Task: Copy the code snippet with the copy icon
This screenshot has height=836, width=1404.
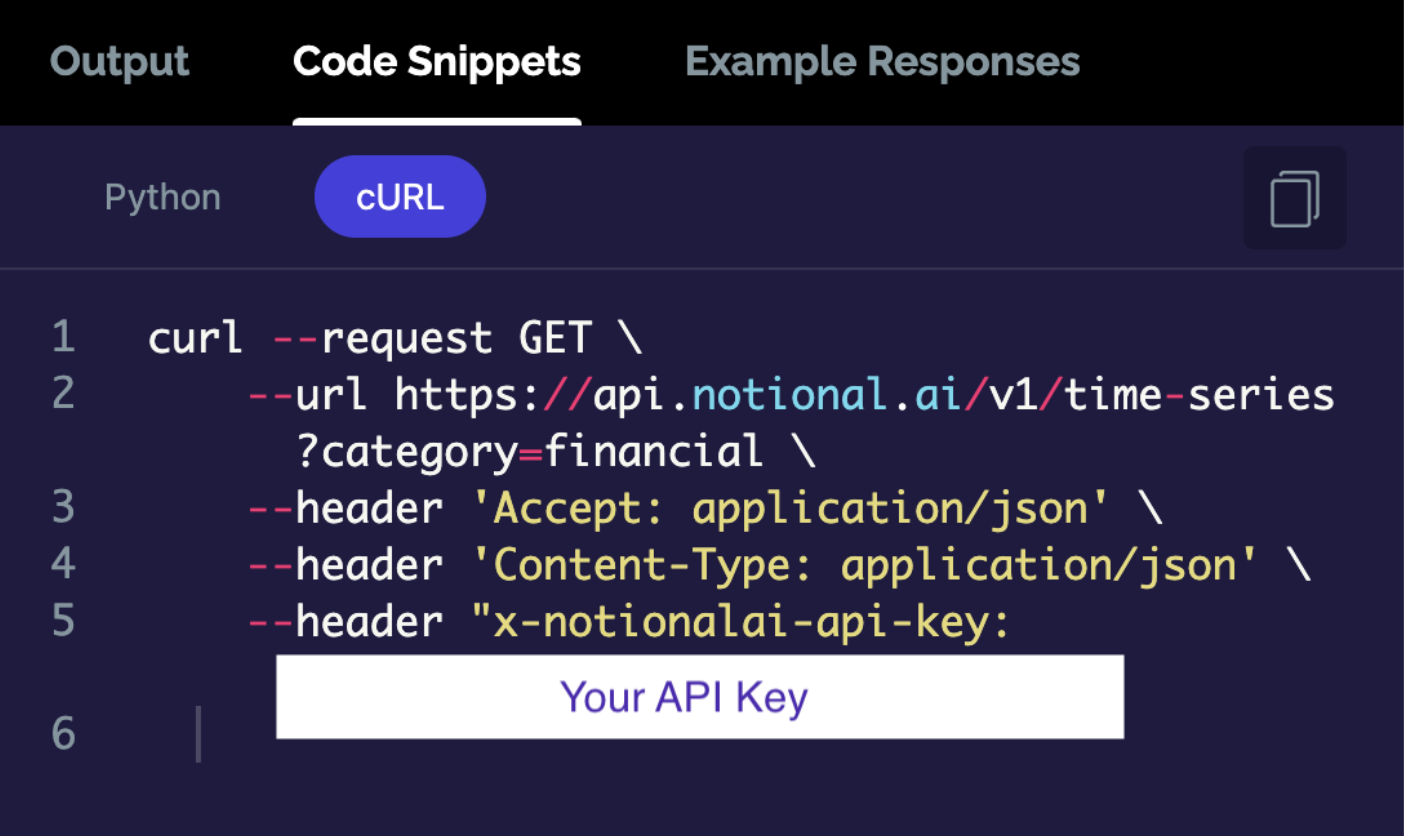Action: coord(1294,198)
